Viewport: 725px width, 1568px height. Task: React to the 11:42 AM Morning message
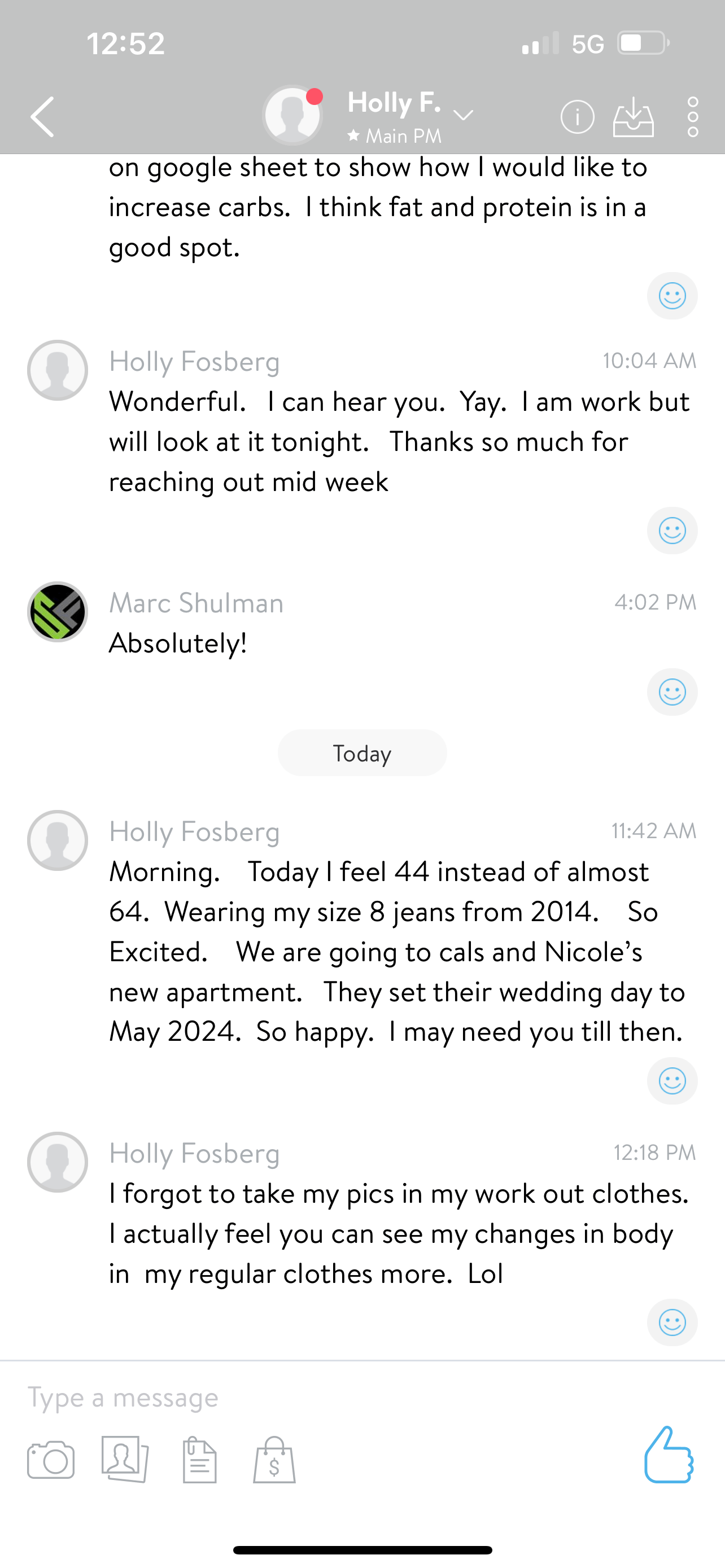[672, 1081]
